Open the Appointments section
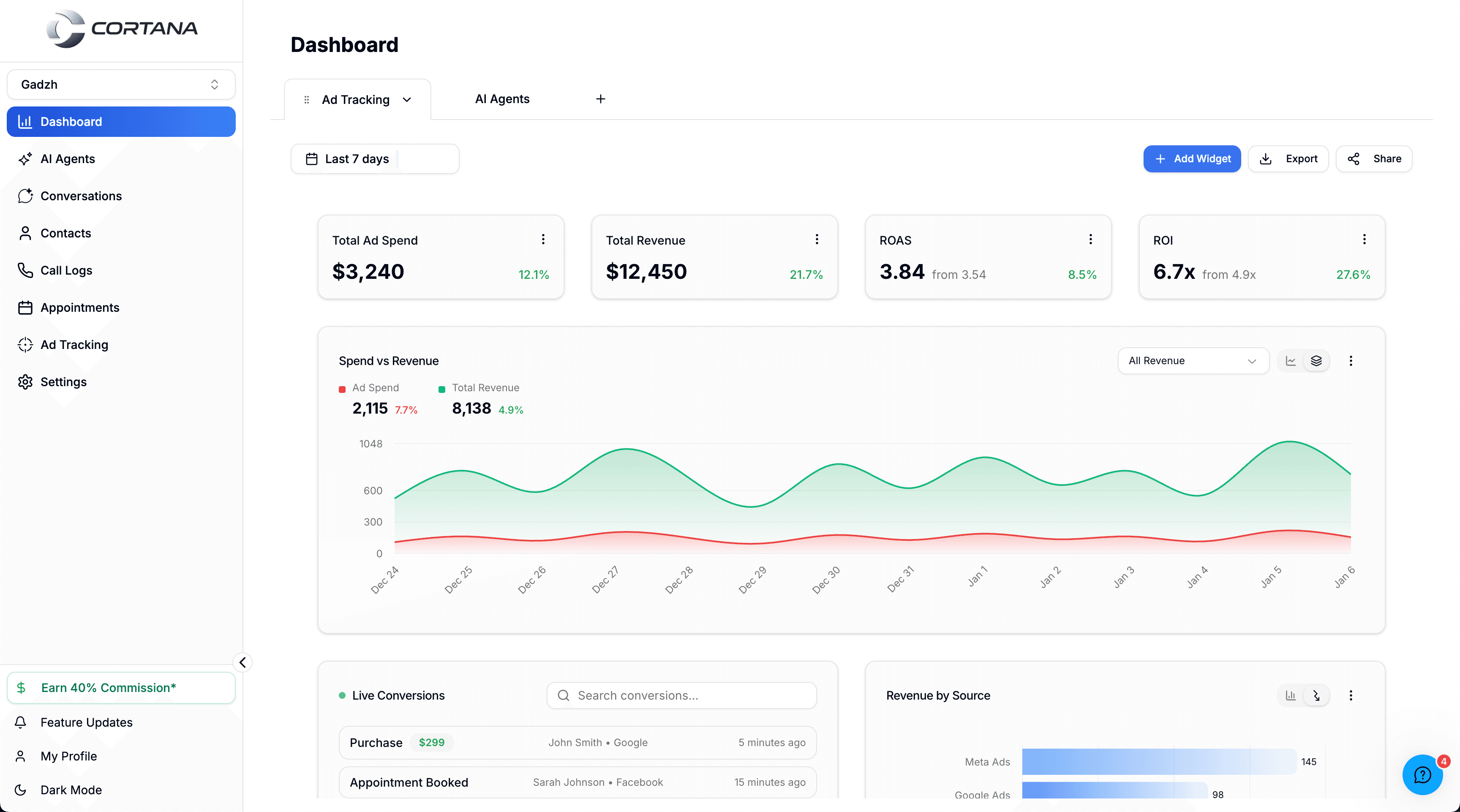 pyautogui.click(x=79, y=307)
